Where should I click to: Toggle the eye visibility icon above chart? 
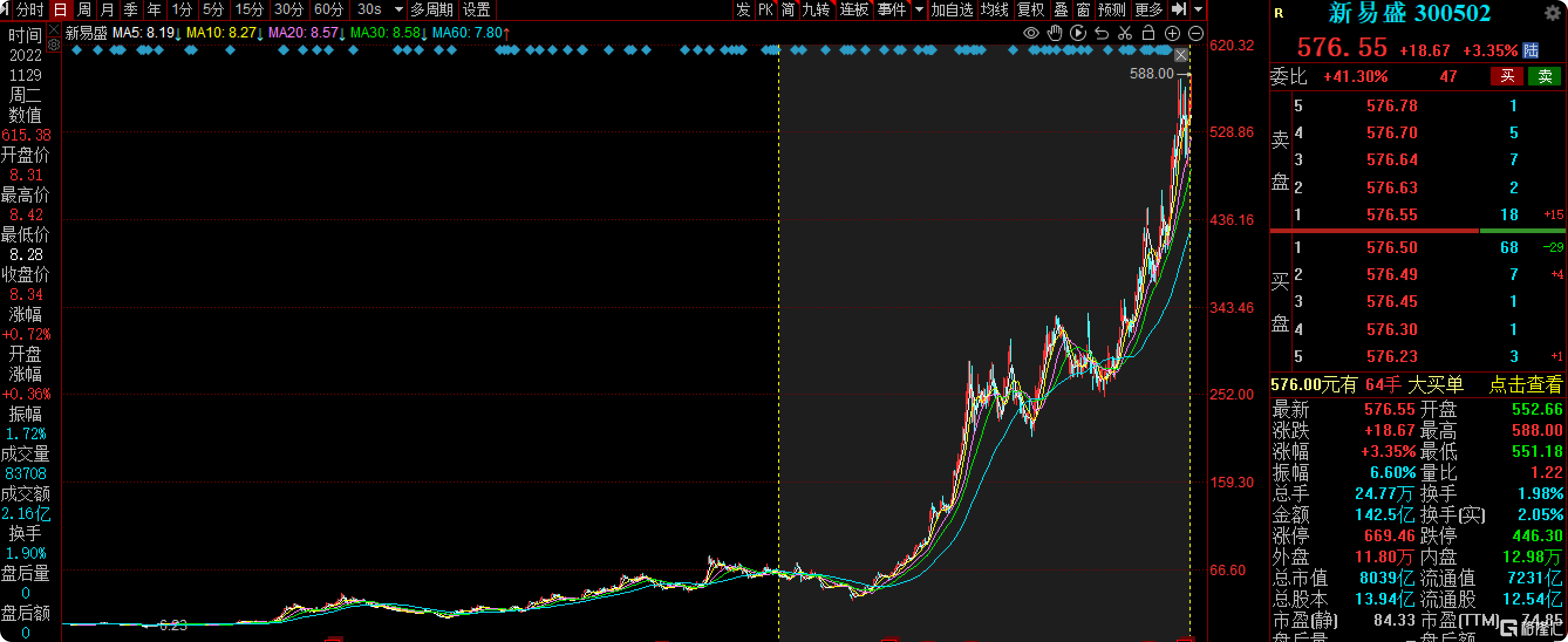click(x=1031, y=33)
